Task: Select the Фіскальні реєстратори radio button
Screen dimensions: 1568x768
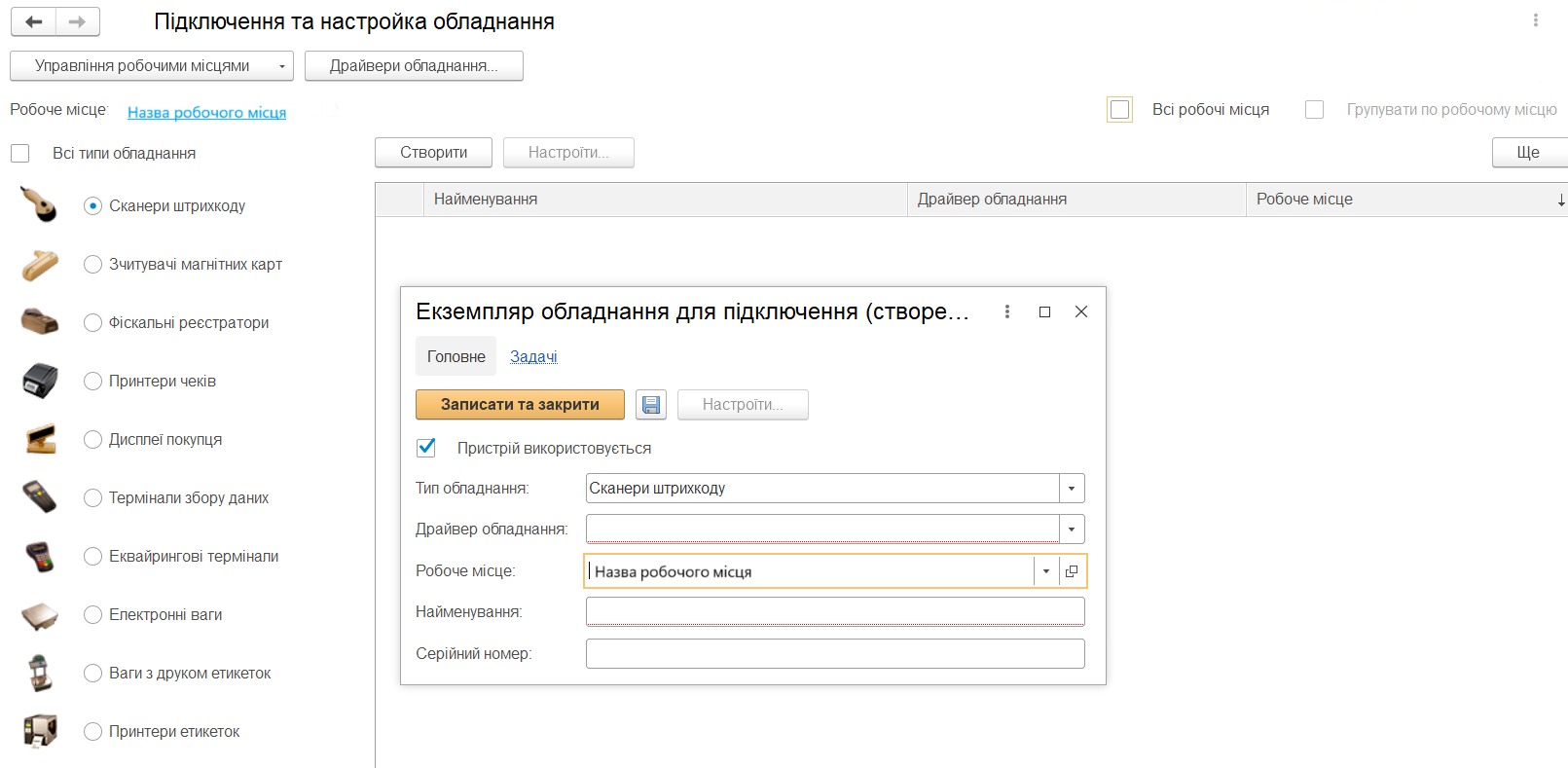Action: pos(93,323)
